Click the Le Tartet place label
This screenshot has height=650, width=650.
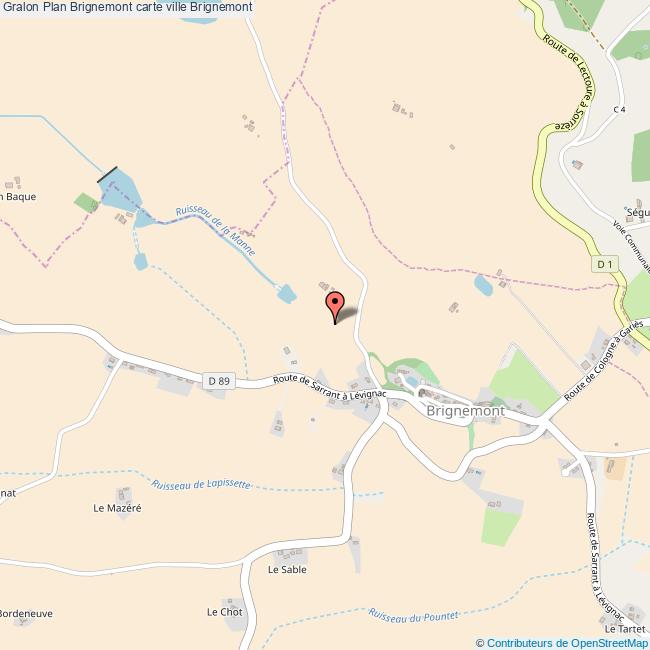pos(625,629)
